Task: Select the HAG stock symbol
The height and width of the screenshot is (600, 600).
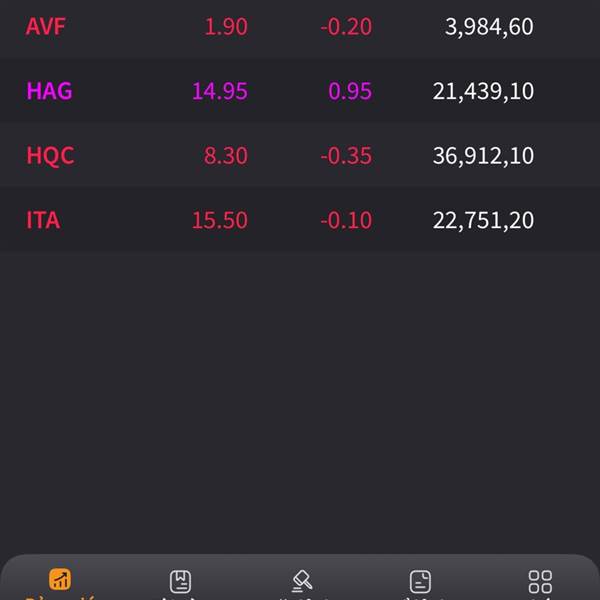Action: 49,91
